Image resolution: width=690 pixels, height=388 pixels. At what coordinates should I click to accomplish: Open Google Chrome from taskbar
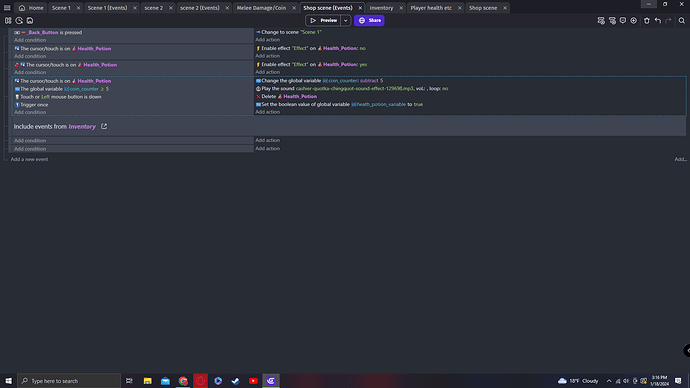tap(183, 381)
